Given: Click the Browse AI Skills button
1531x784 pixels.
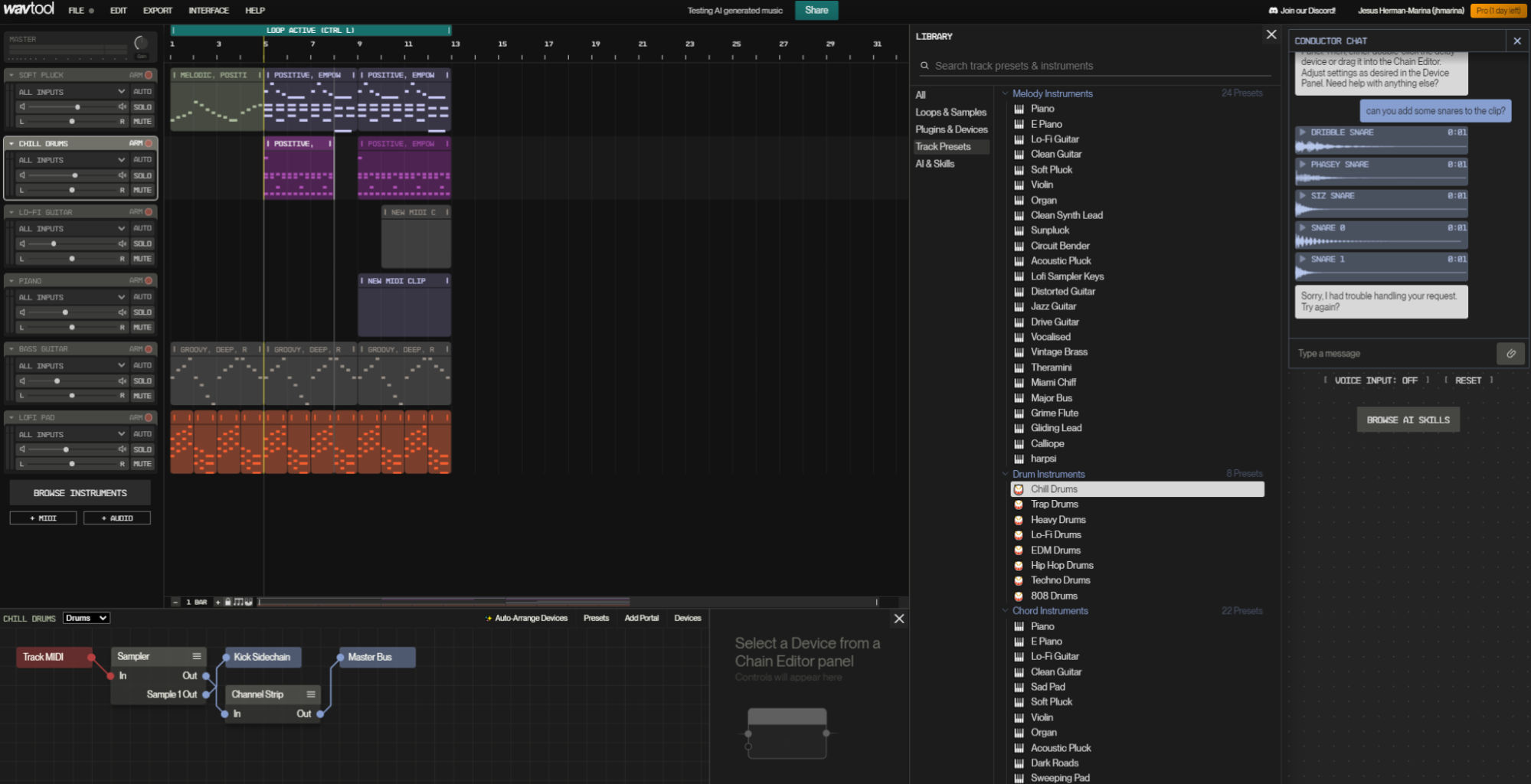Looking at the screenshot, I should click(1408, 420).
